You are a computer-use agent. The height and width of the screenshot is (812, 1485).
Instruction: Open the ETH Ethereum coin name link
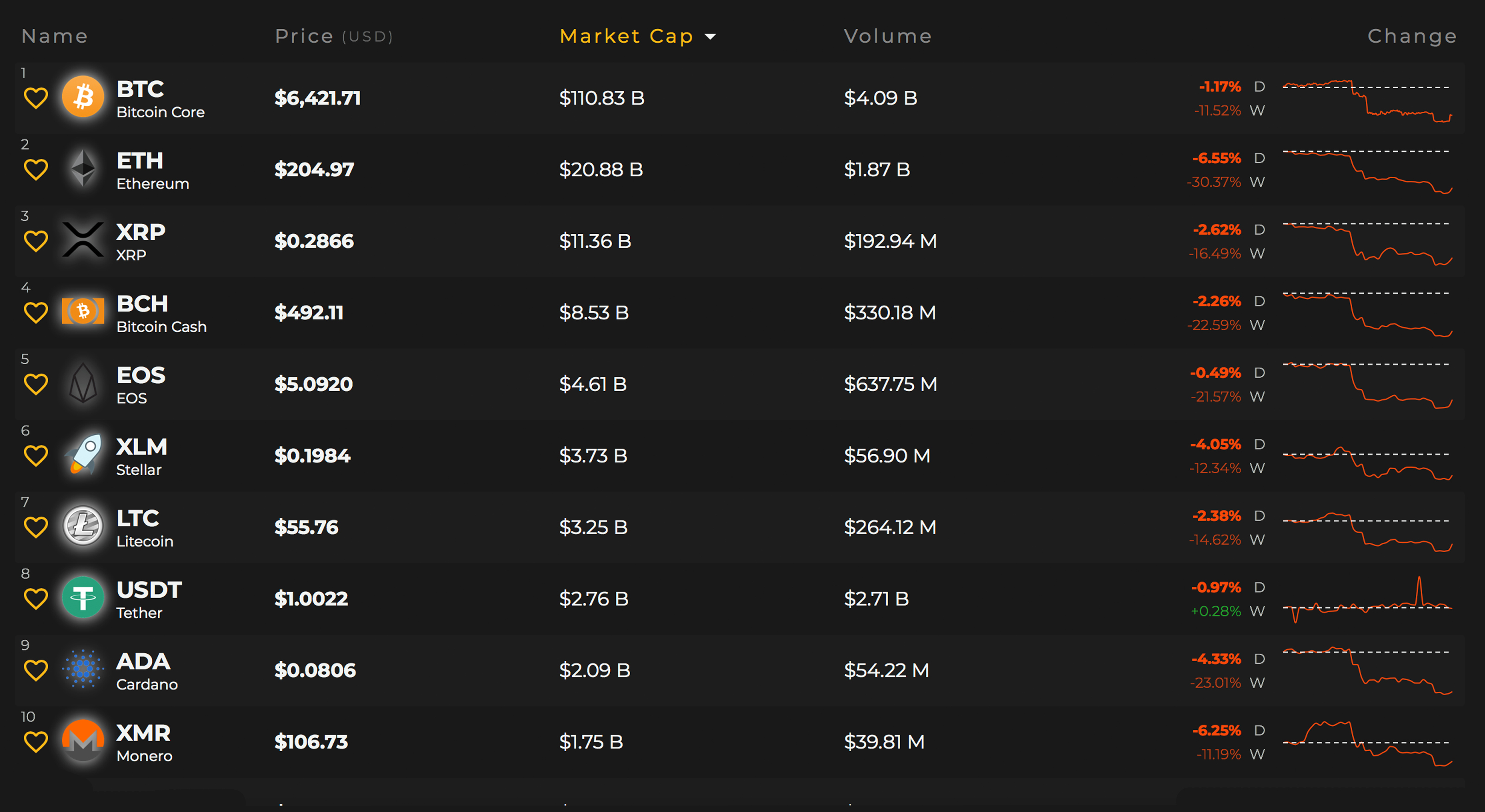[153, 170]
